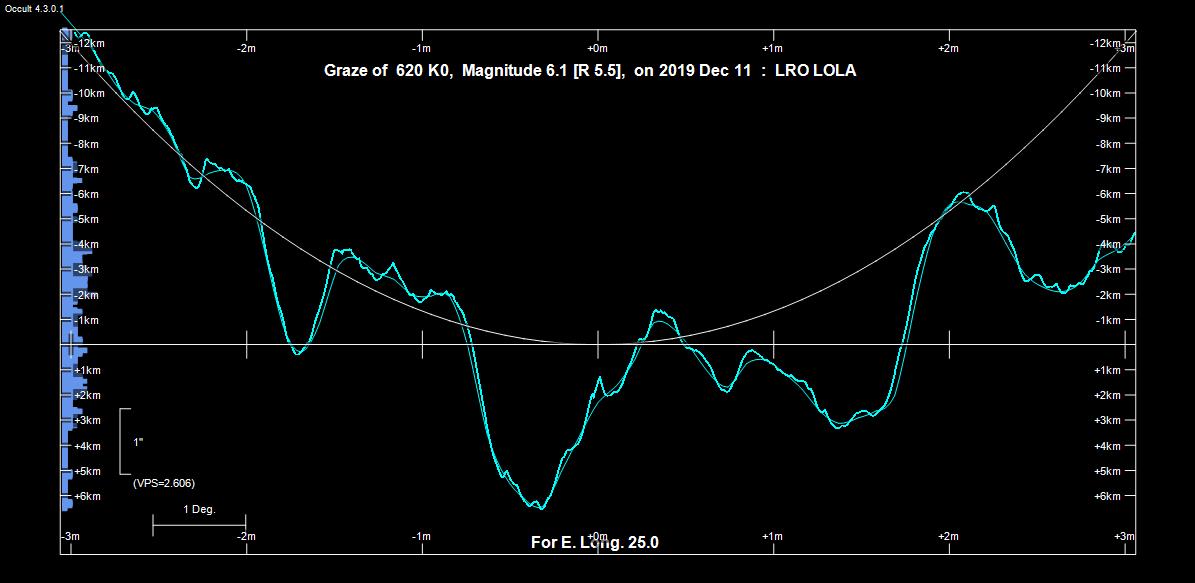Click the 1 arcsecond vertical scale bracket
This screenshot has height=583, width=1195.
[x=124, y=441]
